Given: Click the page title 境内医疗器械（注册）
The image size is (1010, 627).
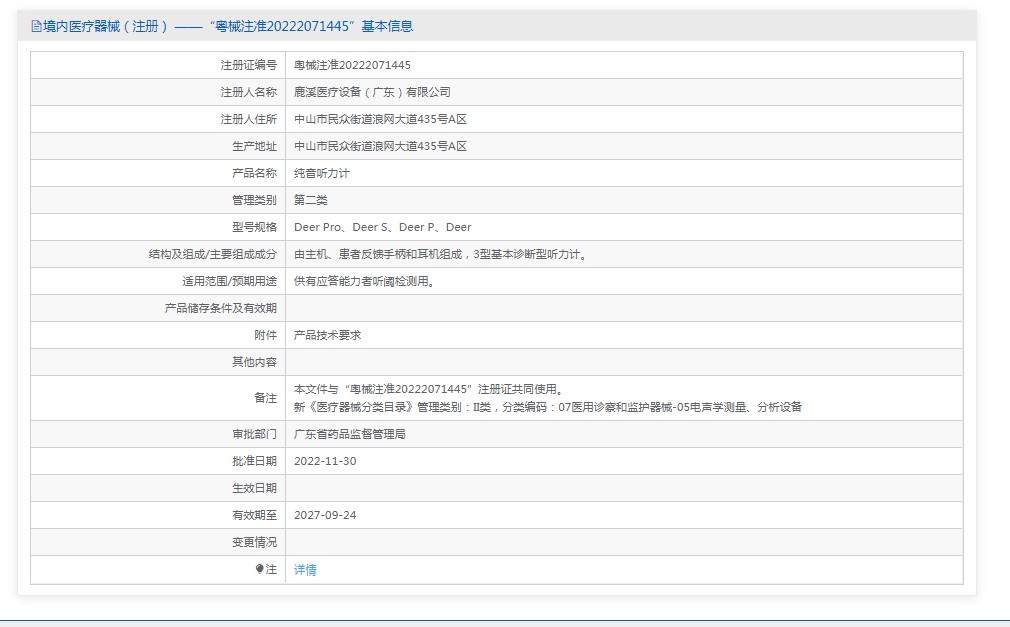Looking at the screenshot, I should pyautogui.click(x=106, y=26).
